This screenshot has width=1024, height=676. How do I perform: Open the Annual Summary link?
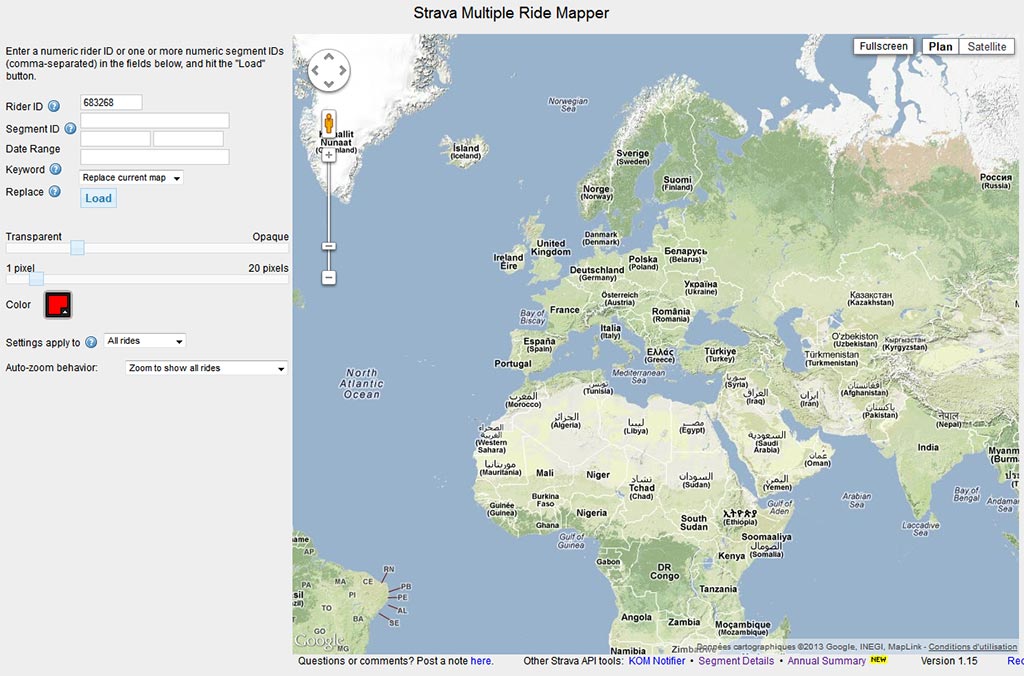tap(827, 661)
